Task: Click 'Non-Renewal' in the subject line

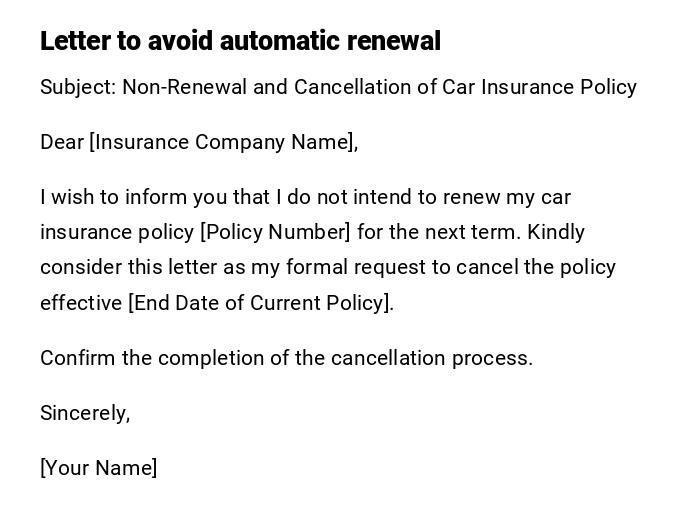Action: click(184, 87)
